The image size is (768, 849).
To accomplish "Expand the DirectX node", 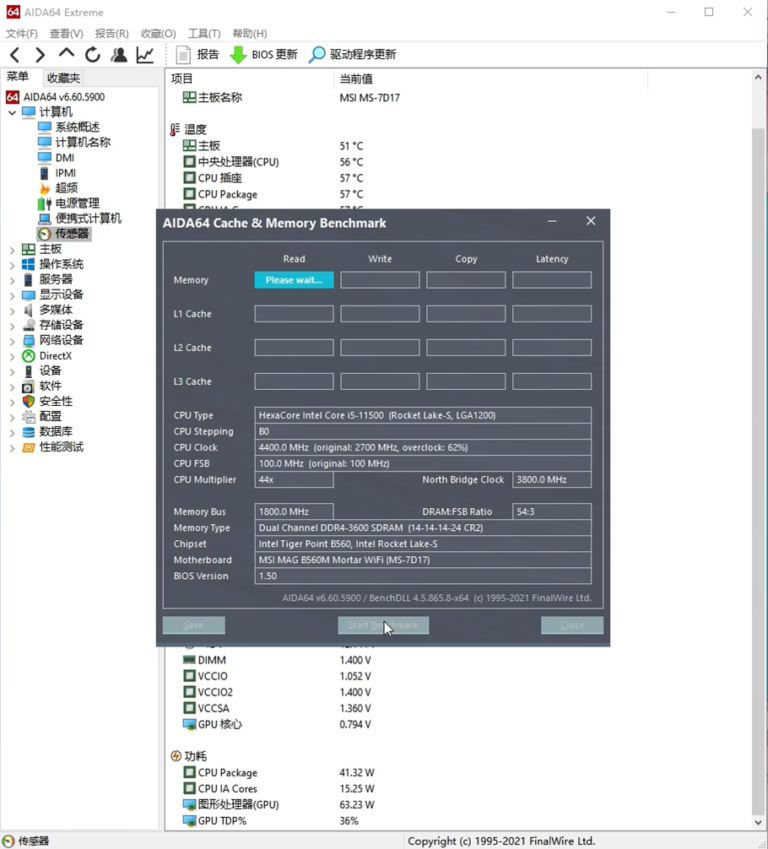I will coord(12,356).
